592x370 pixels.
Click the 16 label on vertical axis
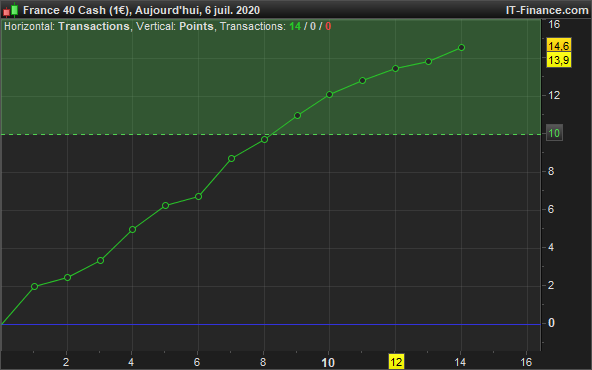[x=554, y=25]
